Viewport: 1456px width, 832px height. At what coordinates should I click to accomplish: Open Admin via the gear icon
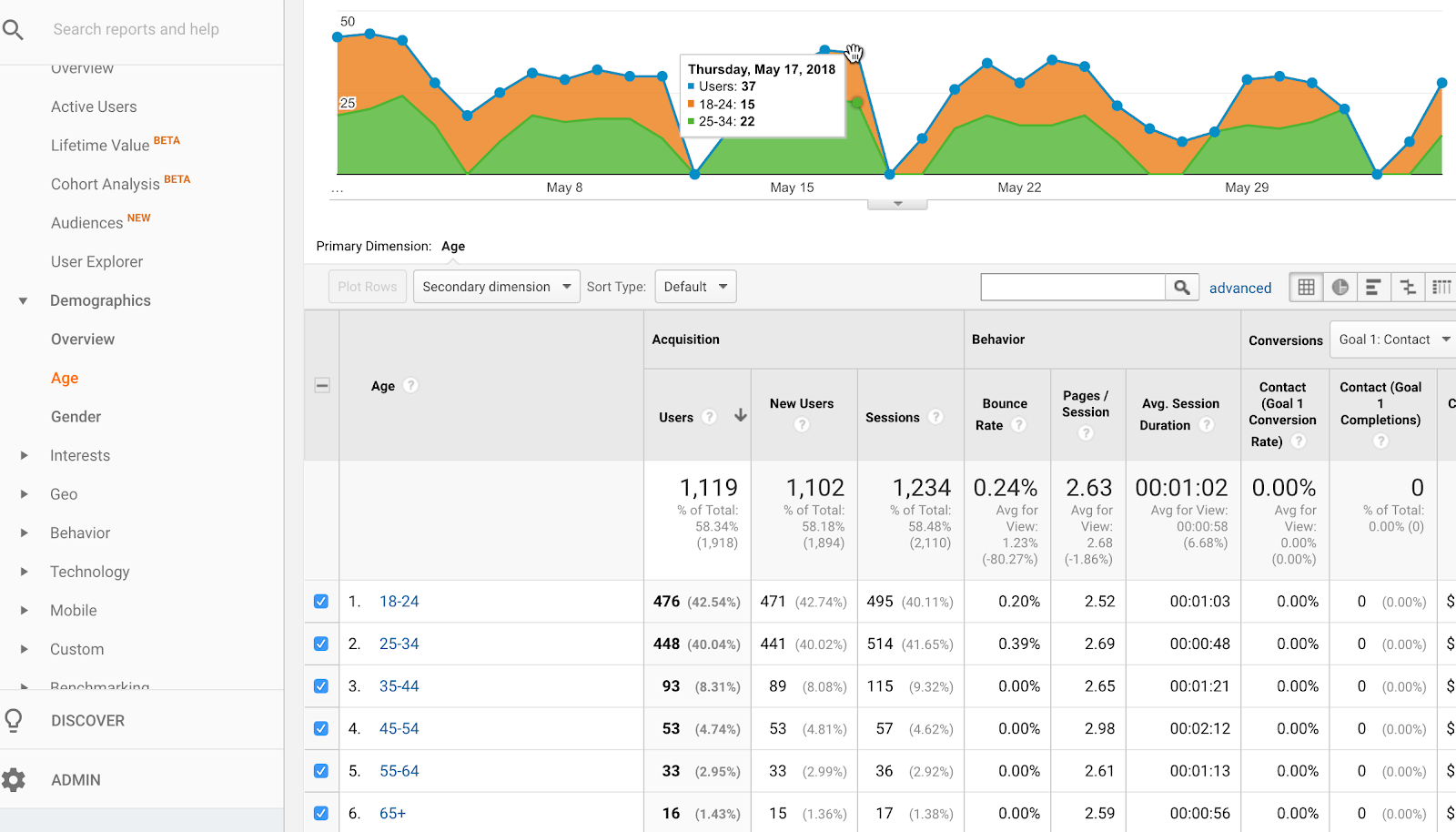point(14,780)
